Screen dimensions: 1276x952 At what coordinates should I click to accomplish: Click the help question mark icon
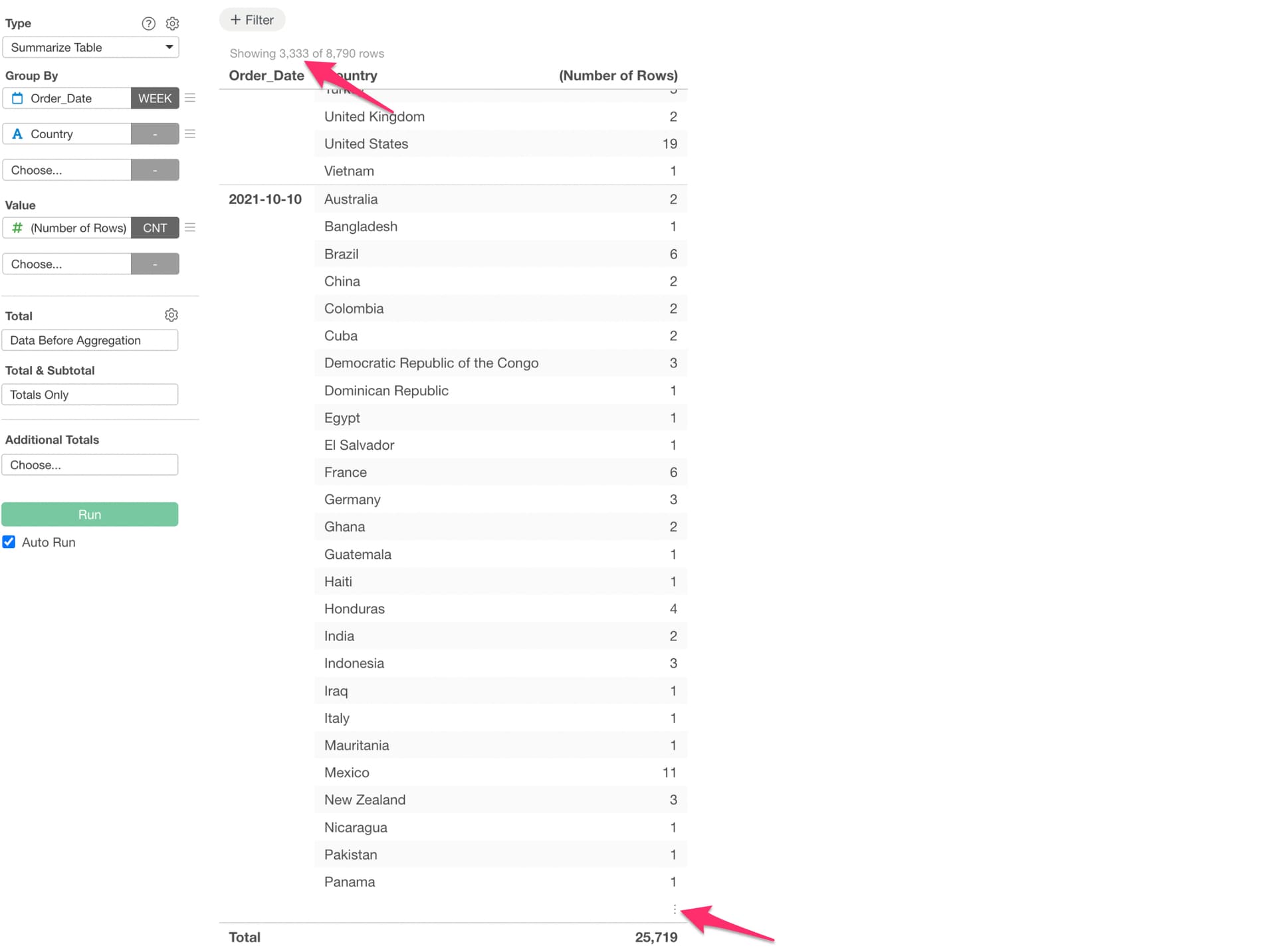[148, 24]
